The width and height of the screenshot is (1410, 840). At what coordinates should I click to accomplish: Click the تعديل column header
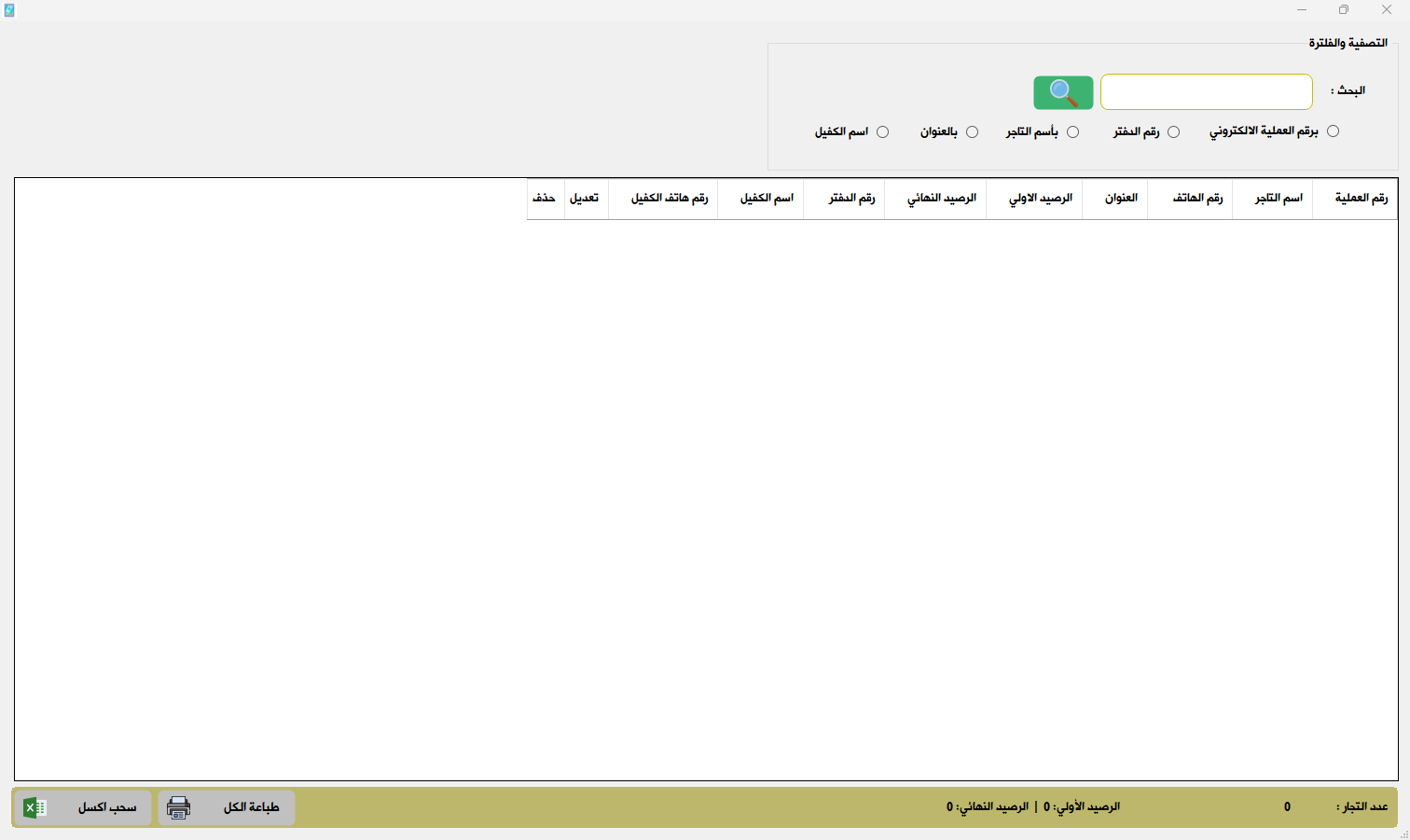pyautogui.click(x=587, y=199)
